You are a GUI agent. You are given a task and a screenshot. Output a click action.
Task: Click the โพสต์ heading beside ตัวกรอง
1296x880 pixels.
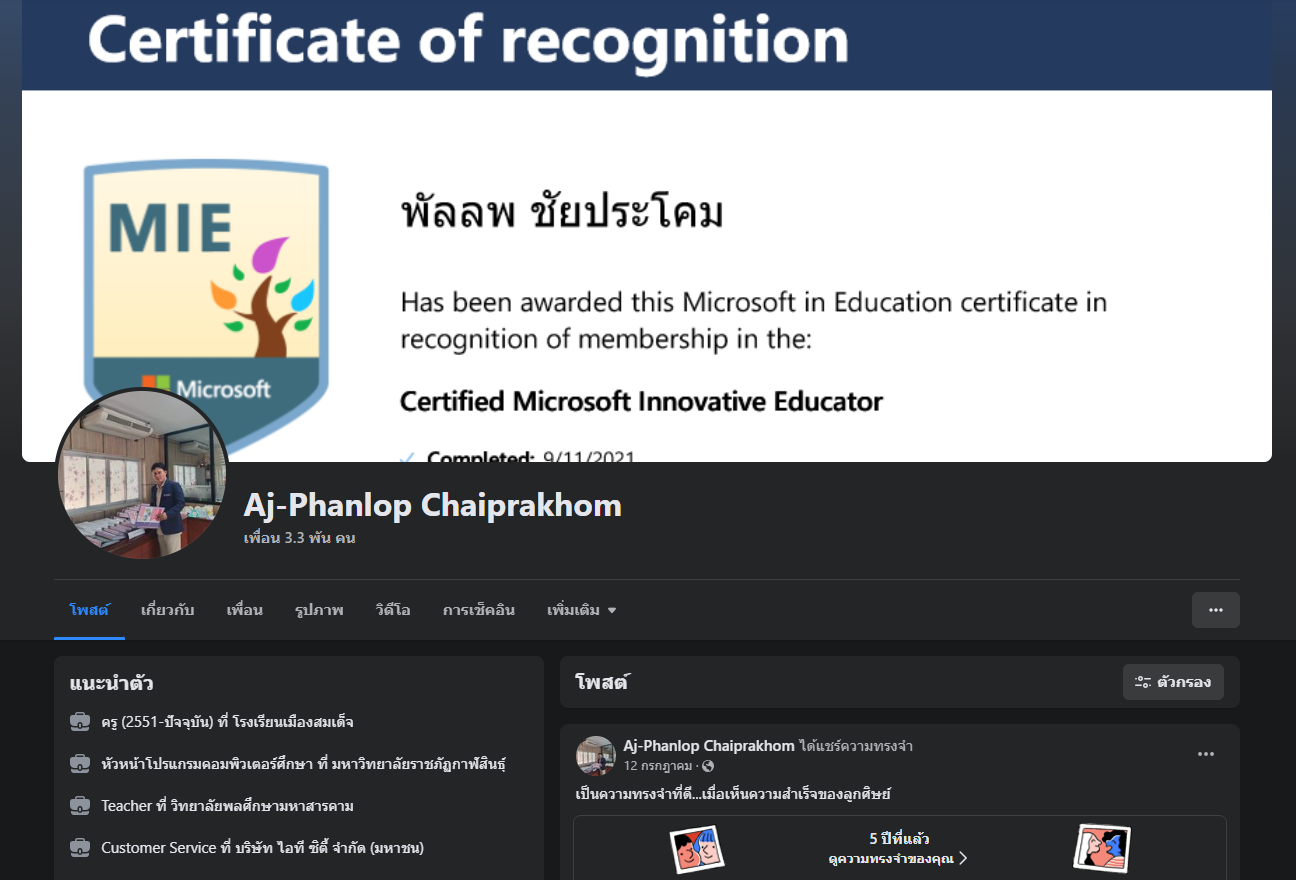pos(602,683)
